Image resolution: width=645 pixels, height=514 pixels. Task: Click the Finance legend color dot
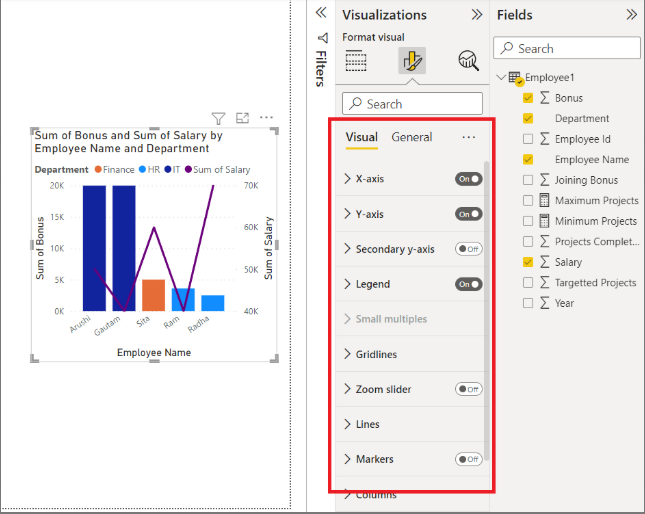coord(98,169)
